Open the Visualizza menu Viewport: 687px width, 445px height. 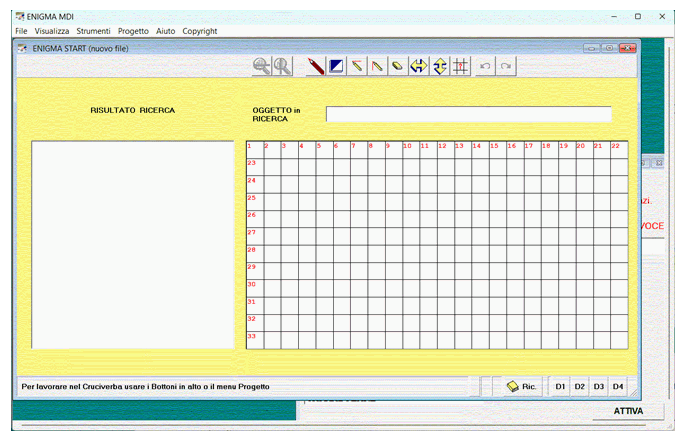(x=51, y=31)
